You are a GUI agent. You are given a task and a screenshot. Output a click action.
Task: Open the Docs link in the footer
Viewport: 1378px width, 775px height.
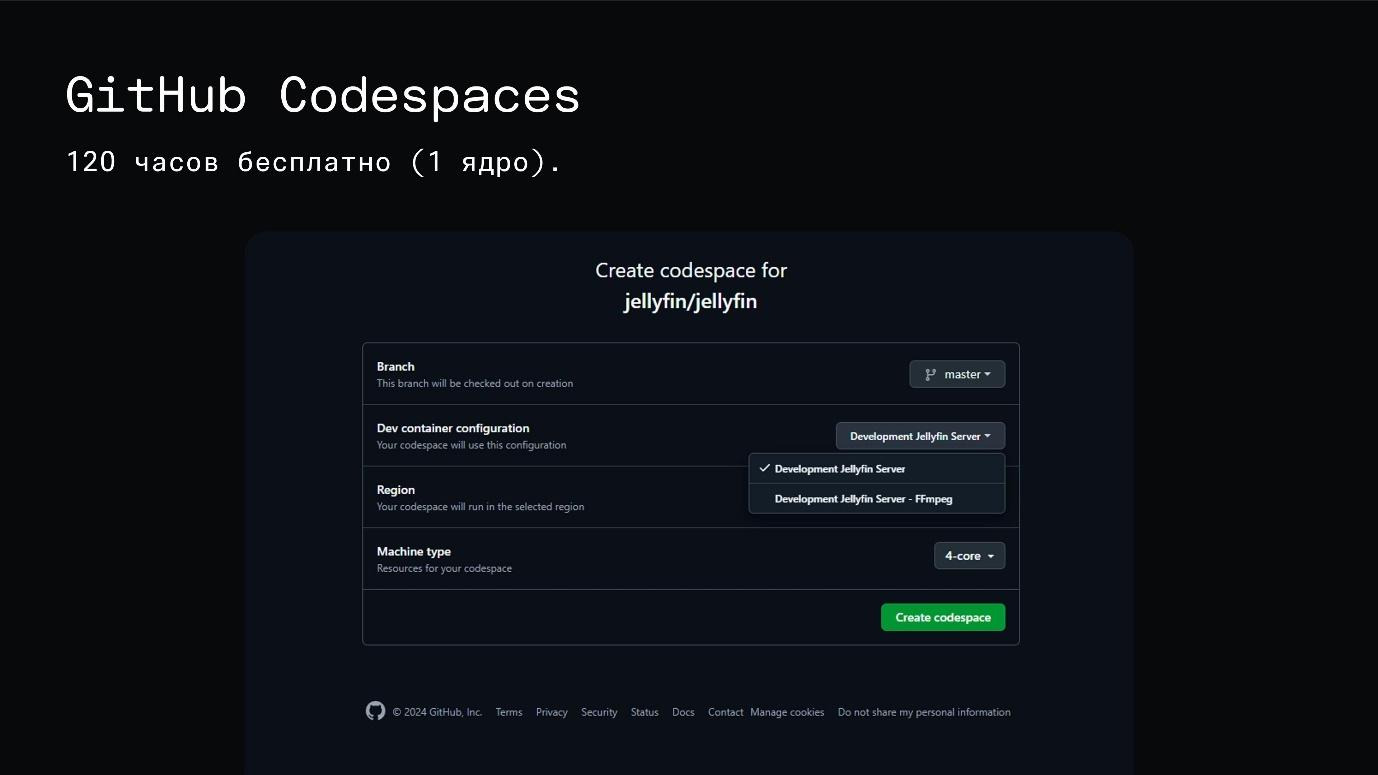(683, 711)
